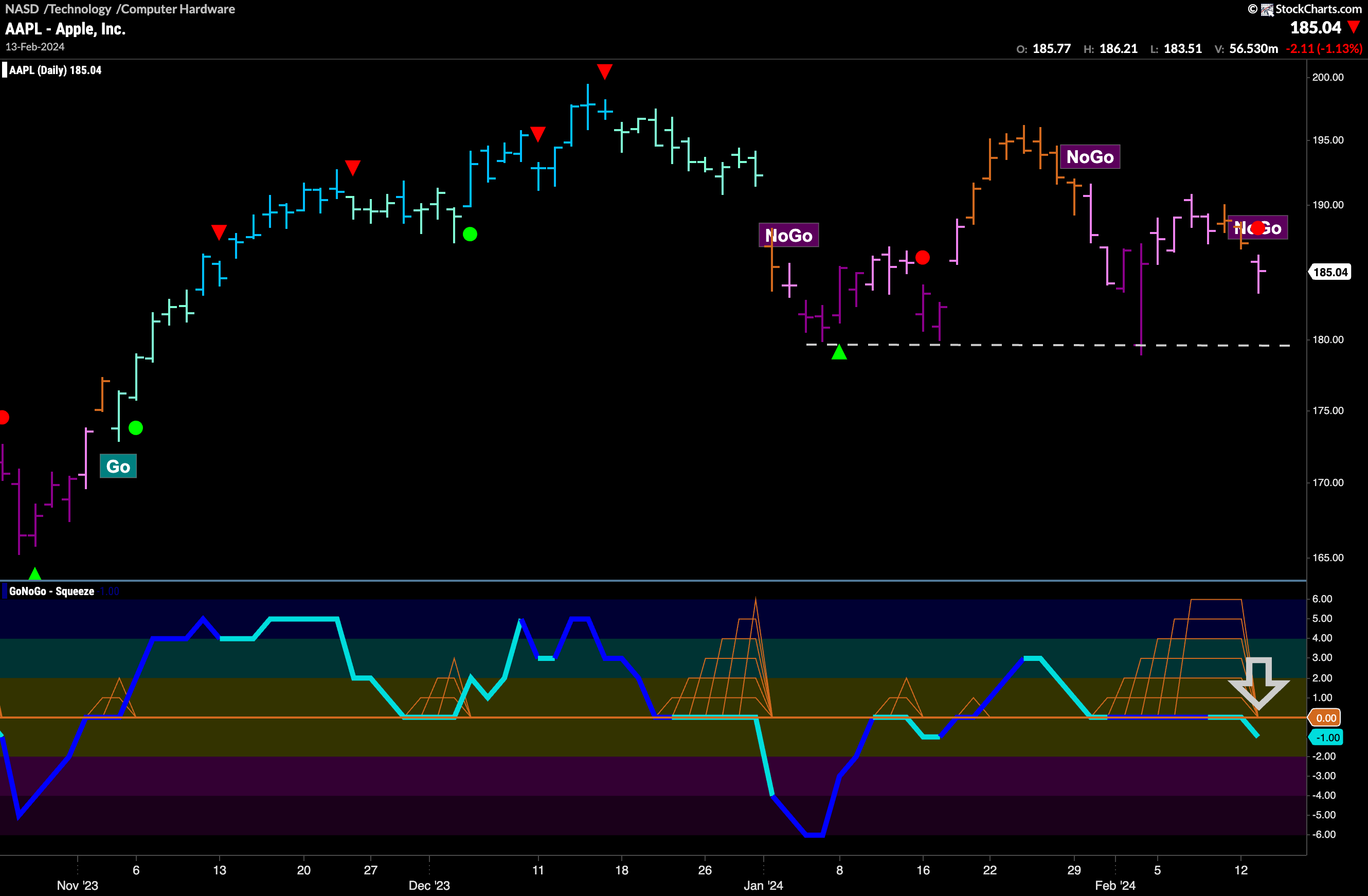The image size is (1368, 896).
Task: Click the L: 183.51 low value
Action: point(1176,49)
